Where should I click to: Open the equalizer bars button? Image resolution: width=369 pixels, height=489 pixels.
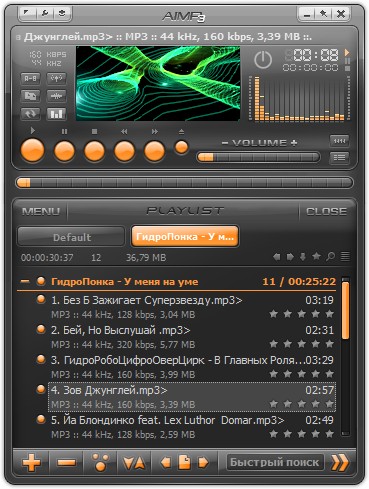[56, 114]
